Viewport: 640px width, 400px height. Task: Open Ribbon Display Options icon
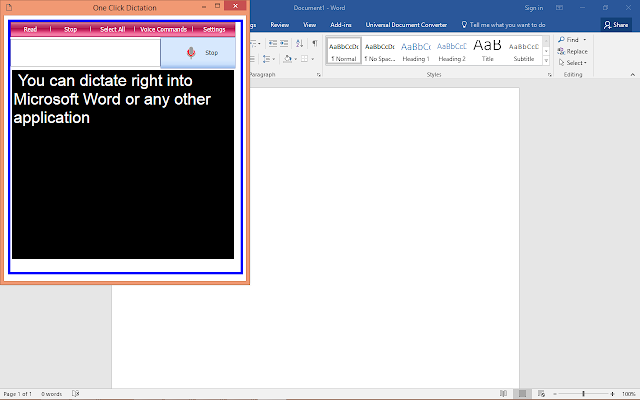pos(560,8)
